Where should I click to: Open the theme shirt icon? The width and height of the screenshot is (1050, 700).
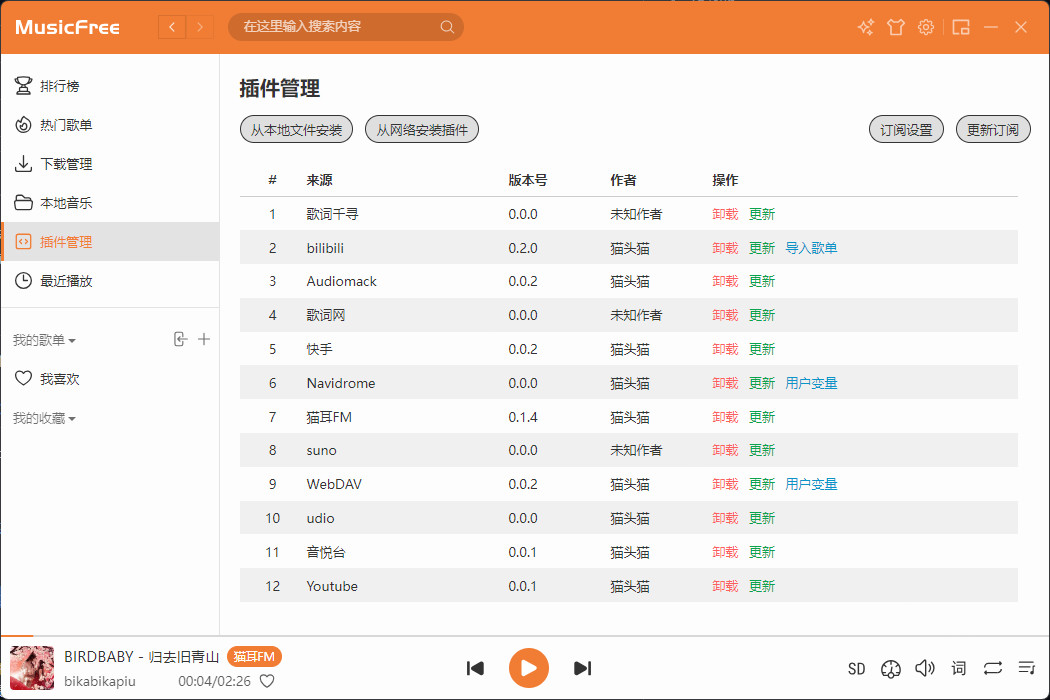[x=895, y=27]
